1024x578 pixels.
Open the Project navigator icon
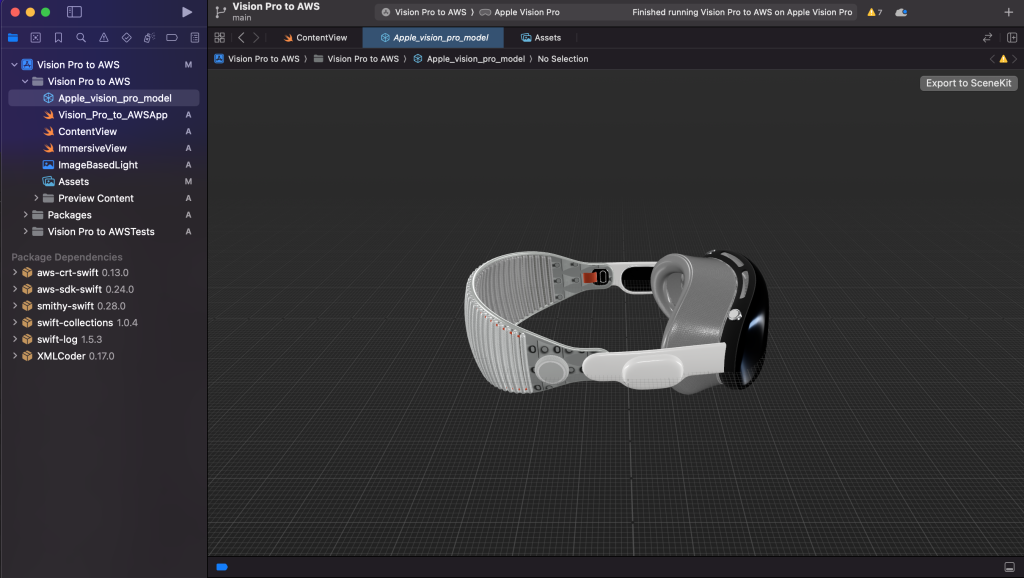12,37
